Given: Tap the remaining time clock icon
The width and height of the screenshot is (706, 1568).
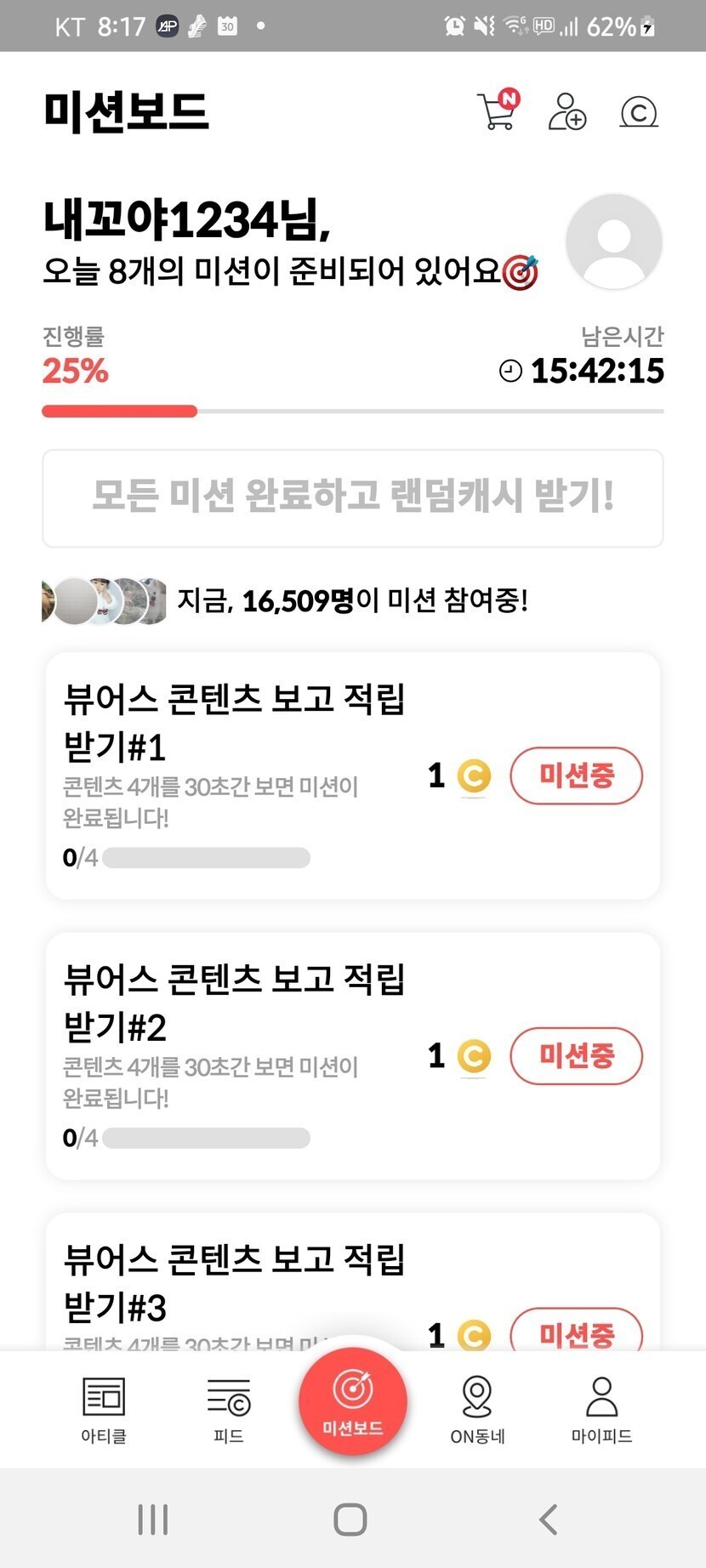Looking at the screenshot, I should [x=510, y=371].
